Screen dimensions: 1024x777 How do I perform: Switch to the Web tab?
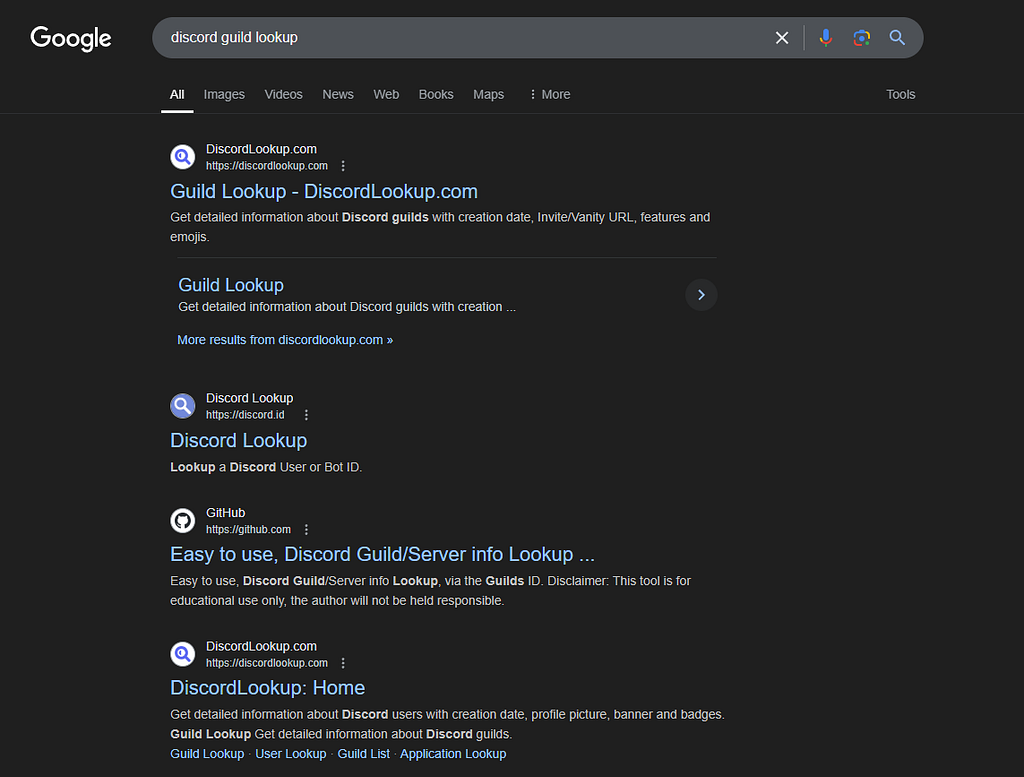pos(386,95)
